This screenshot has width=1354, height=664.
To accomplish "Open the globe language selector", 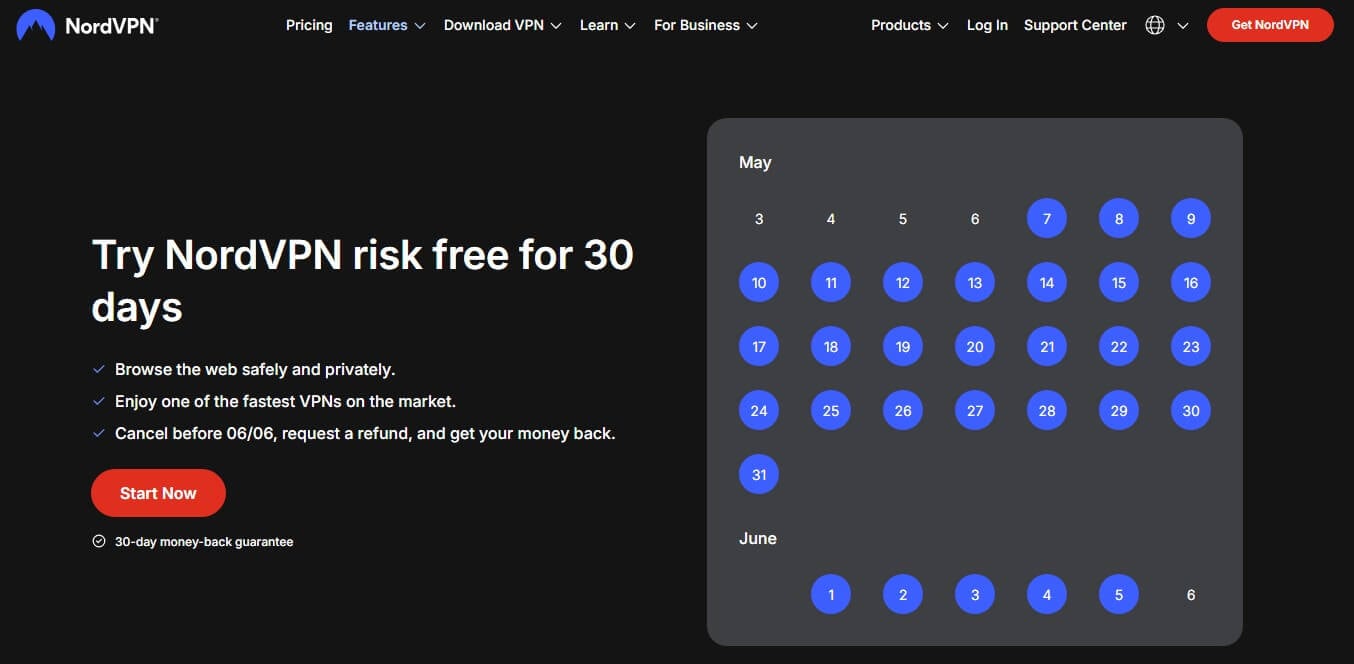I will coord(1155,25).
